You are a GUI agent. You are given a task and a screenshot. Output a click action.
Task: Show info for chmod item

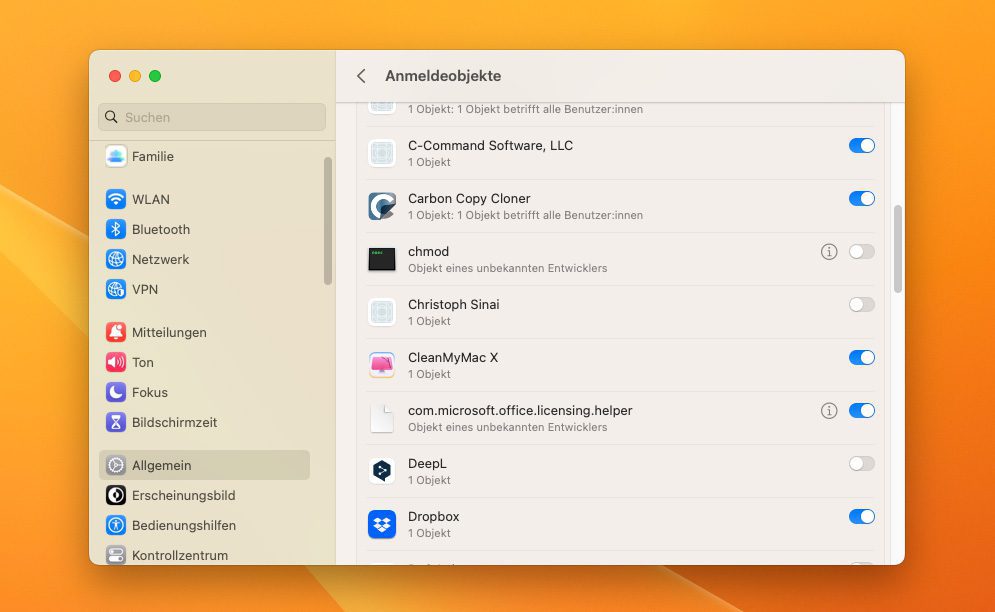point(829,252)
